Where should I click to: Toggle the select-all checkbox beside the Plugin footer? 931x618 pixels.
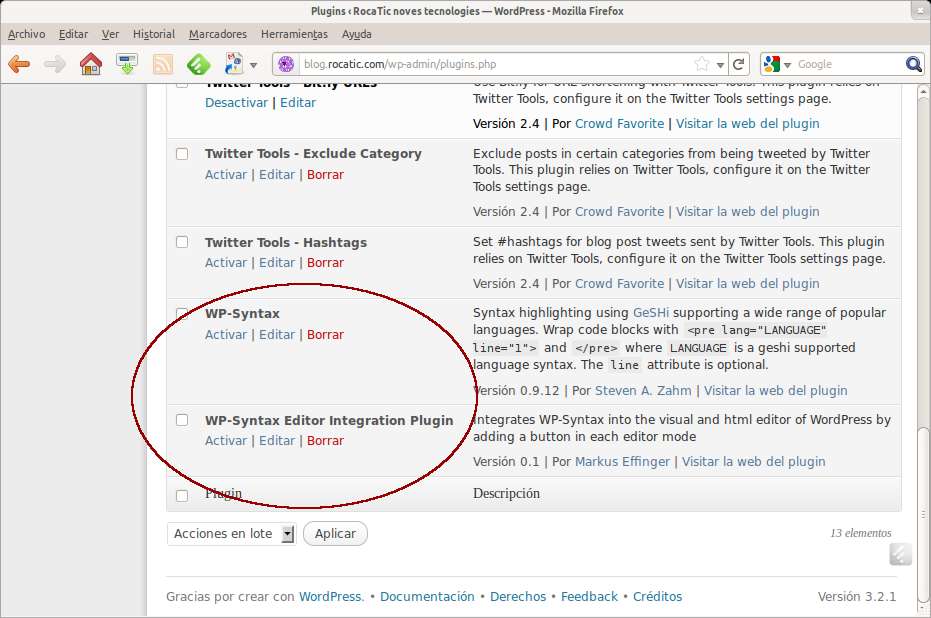[182, 495]
